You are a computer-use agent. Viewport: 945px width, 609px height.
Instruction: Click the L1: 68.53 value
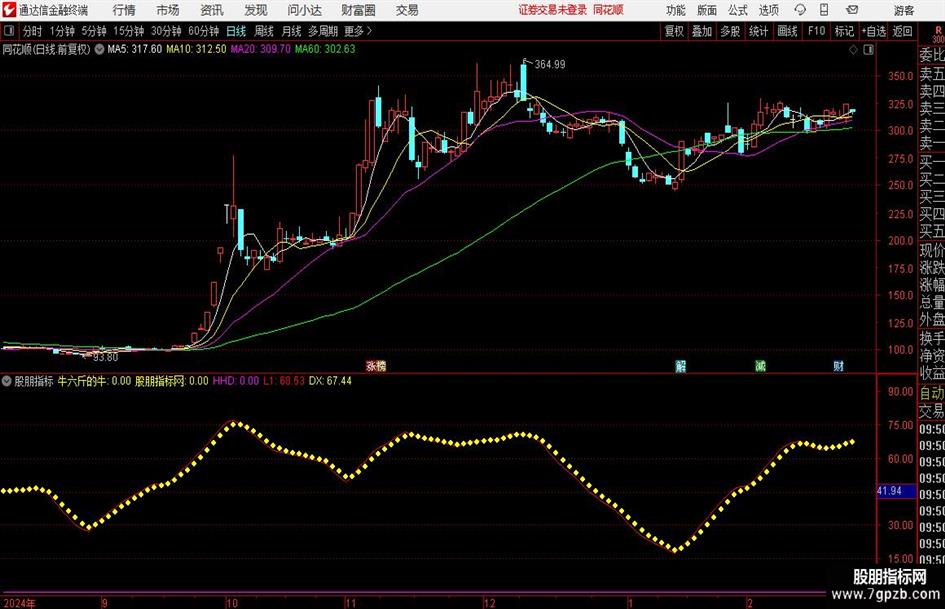284,381
